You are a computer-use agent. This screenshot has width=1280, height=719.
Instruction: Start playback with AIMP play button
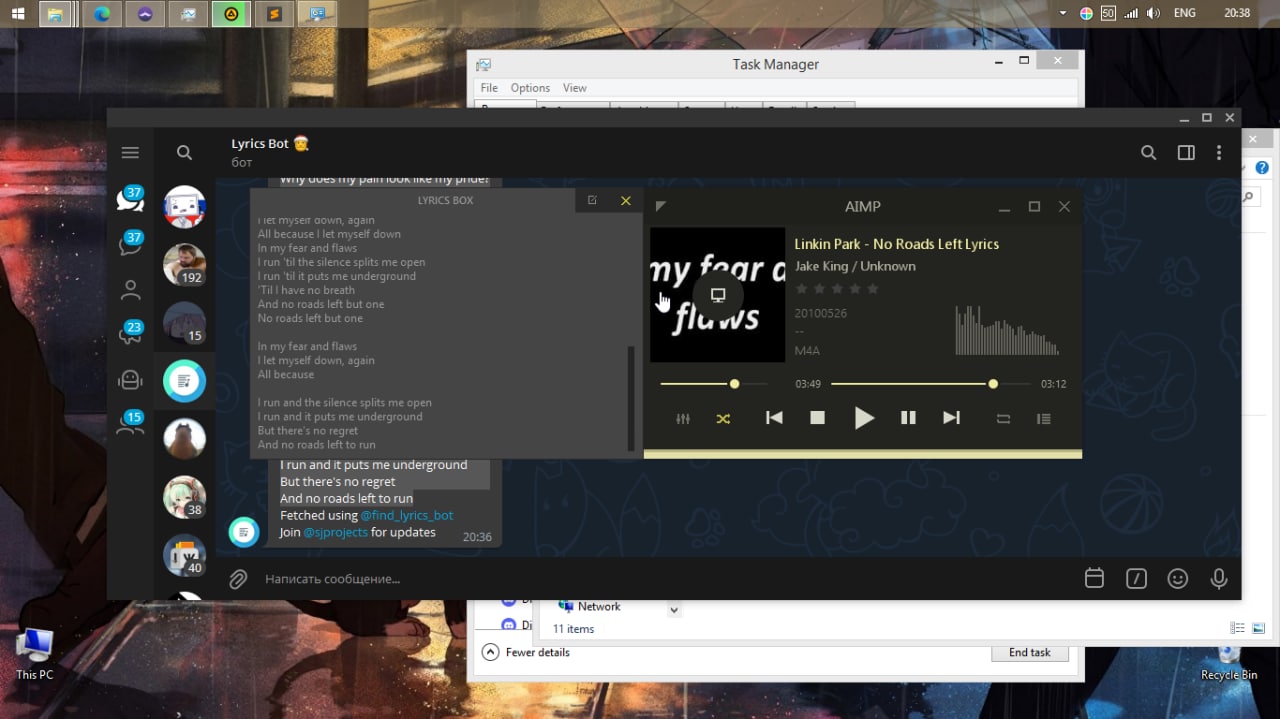pos(864,418)
